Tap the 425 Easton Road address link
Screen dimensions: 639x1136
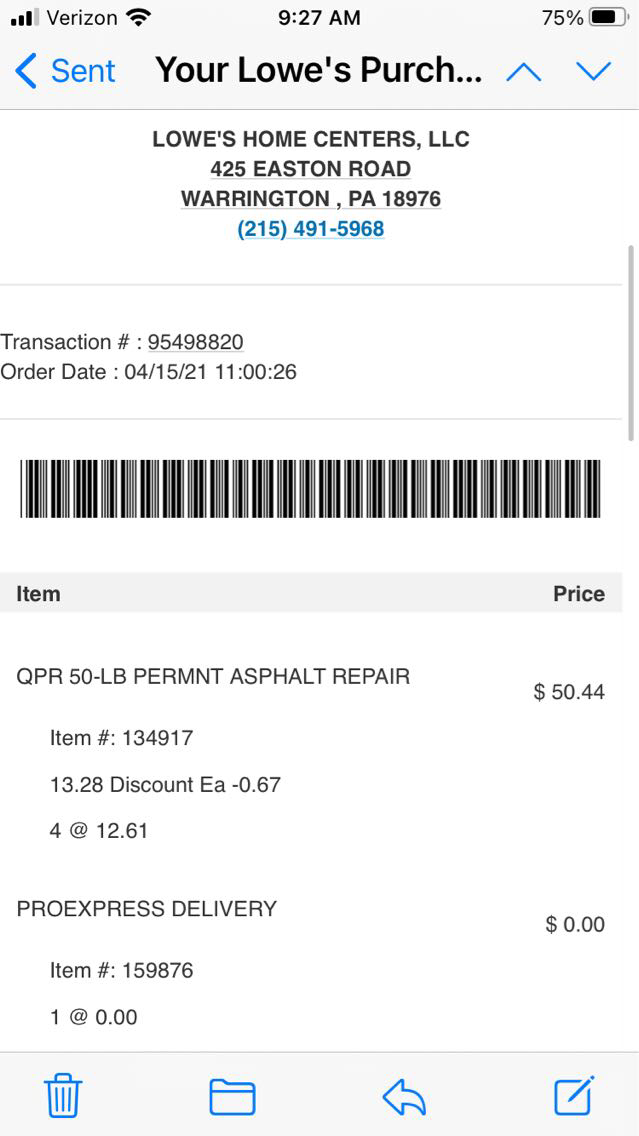coord(311,169)
